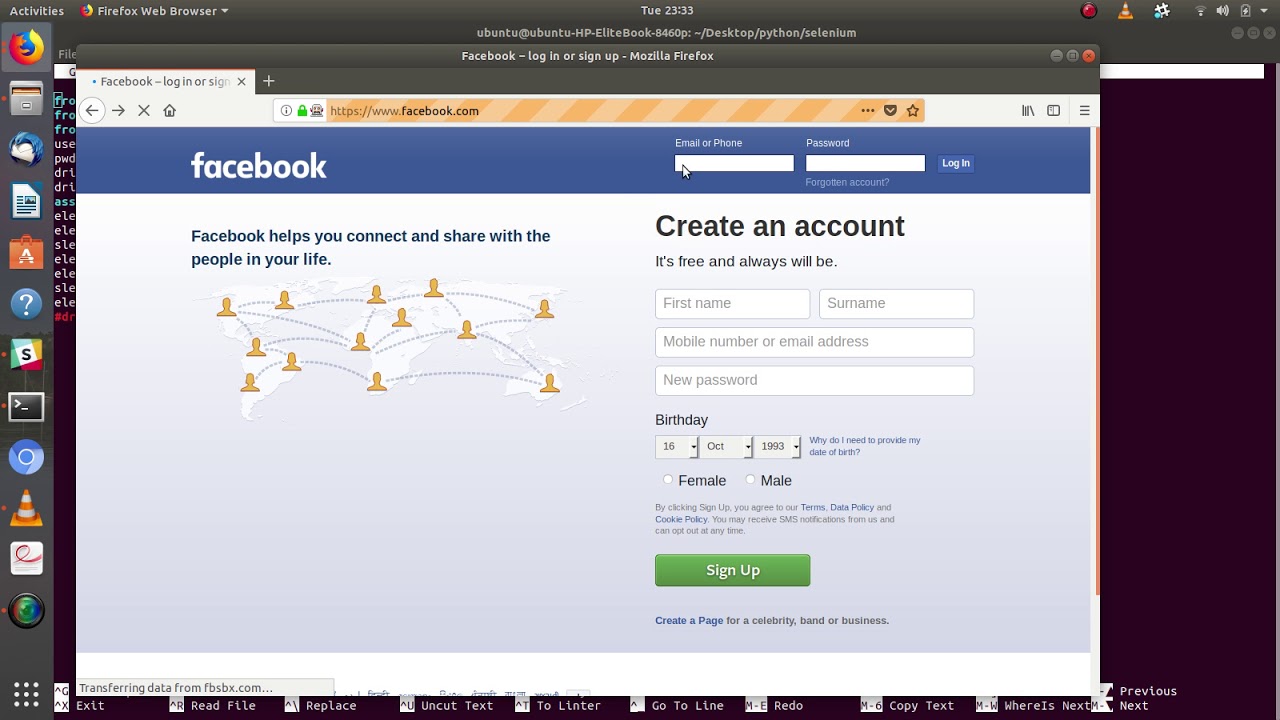Select the Male radio button

pos(750,480)
